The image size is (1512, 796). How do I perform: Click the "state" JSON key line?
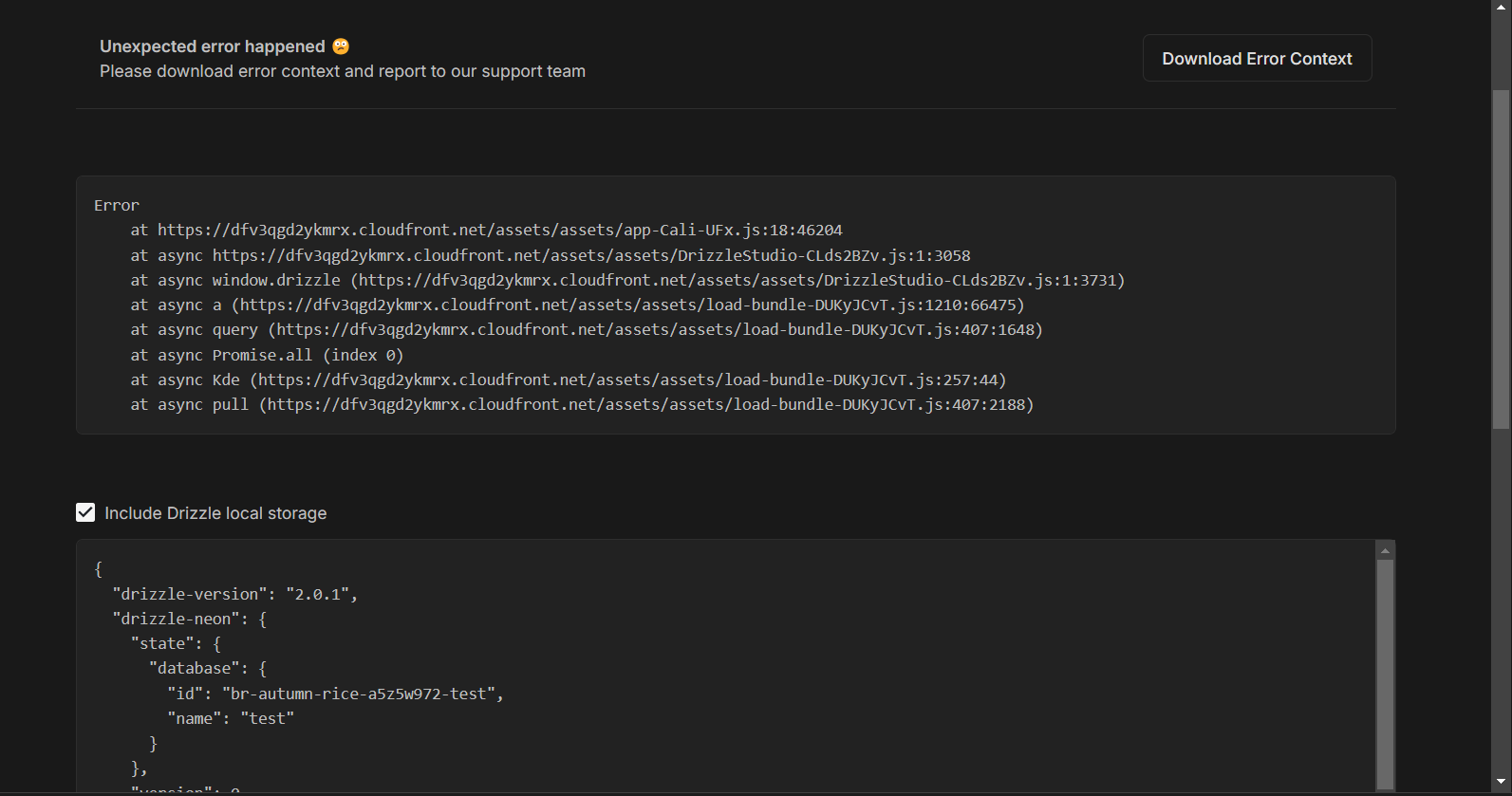click(x=176, y=643)
